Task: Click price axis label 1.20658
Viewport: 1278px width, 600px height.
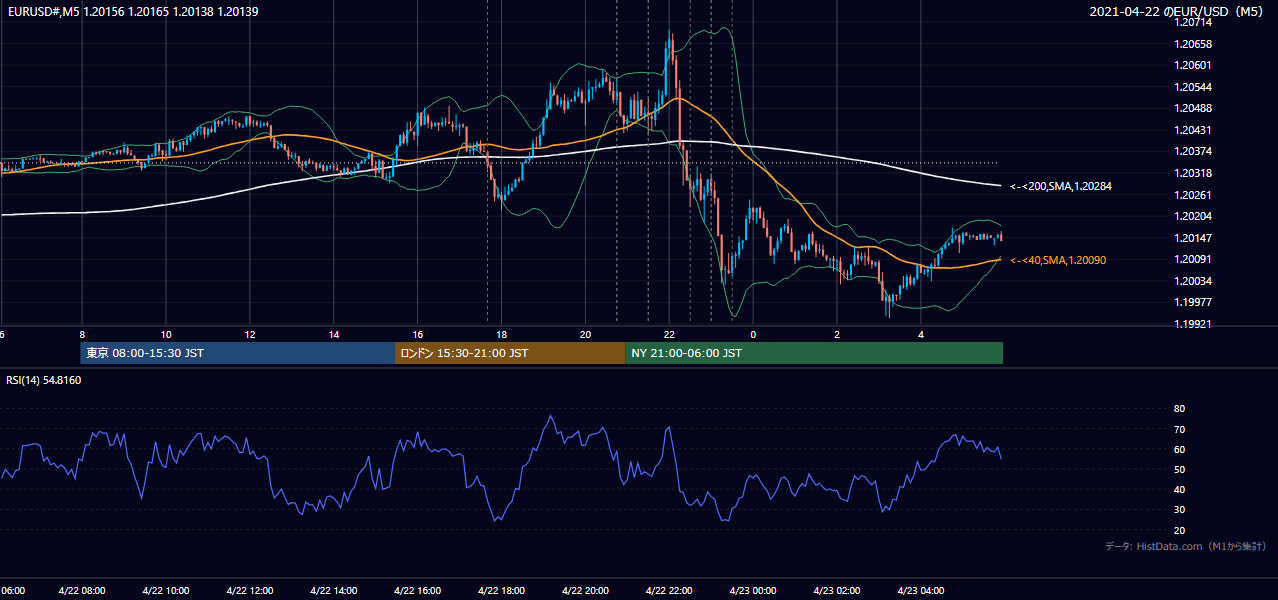Action: coord(1192,44)
